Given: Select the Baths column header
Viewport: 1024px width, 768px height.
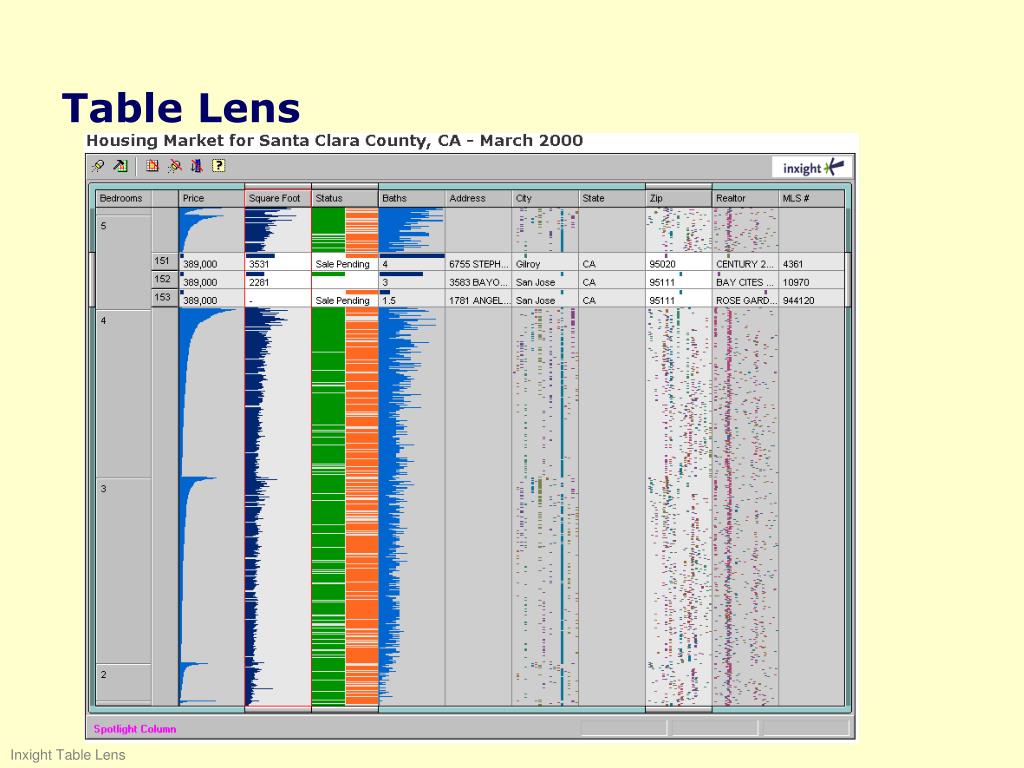Looking at the screenshot, I should [411, 198].
